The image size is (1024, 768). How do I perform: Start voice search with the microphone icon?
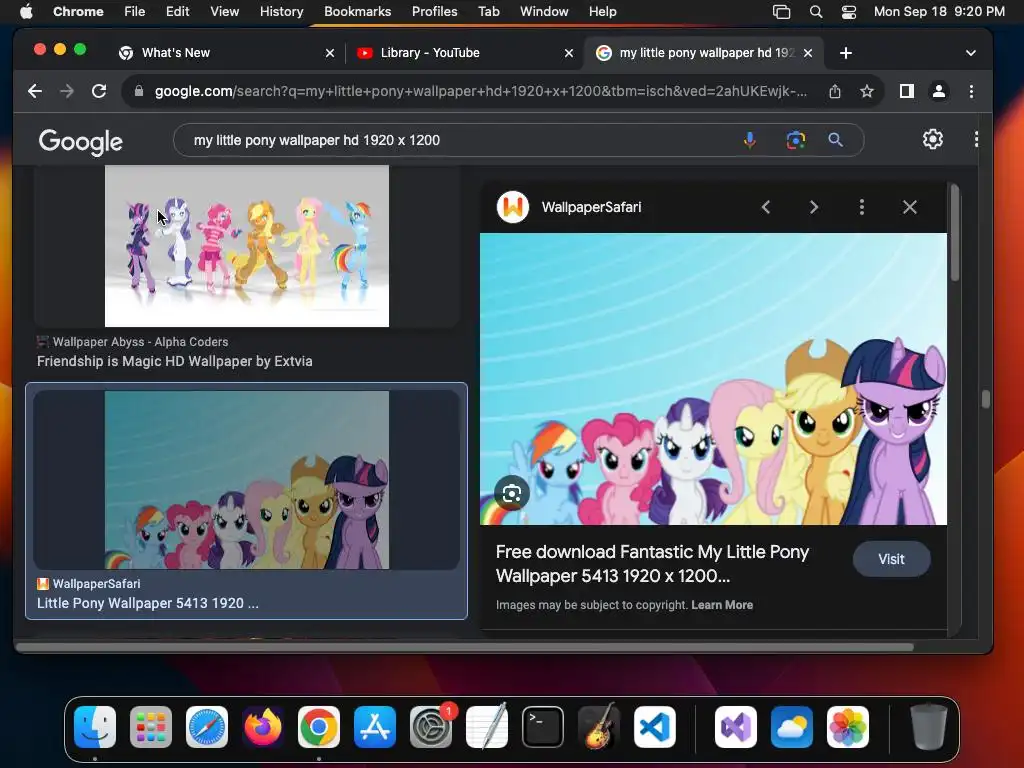(x=750, y=140)
